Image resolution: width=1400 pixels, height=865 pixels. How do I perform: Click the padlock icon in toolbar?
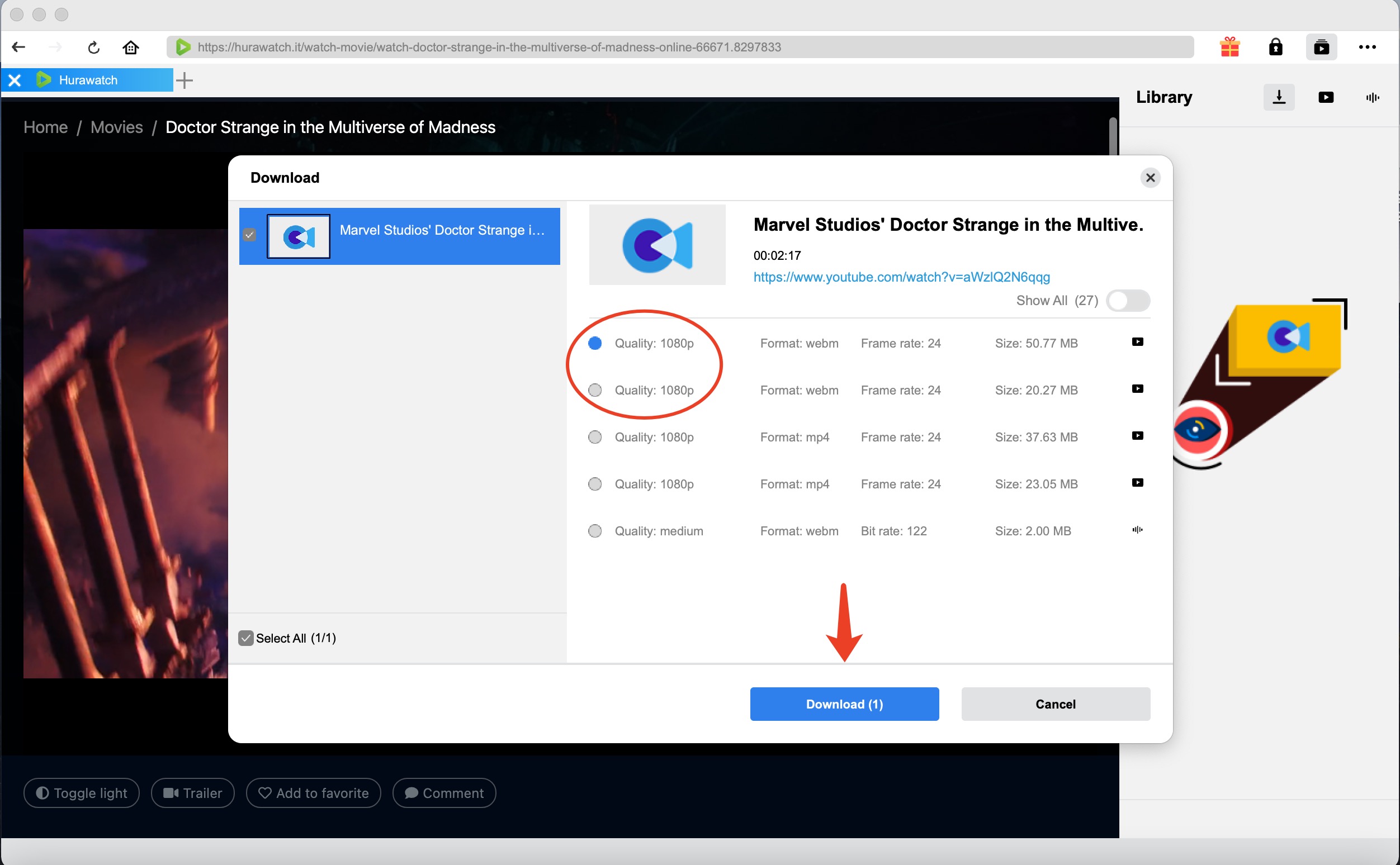[1275, 47]
